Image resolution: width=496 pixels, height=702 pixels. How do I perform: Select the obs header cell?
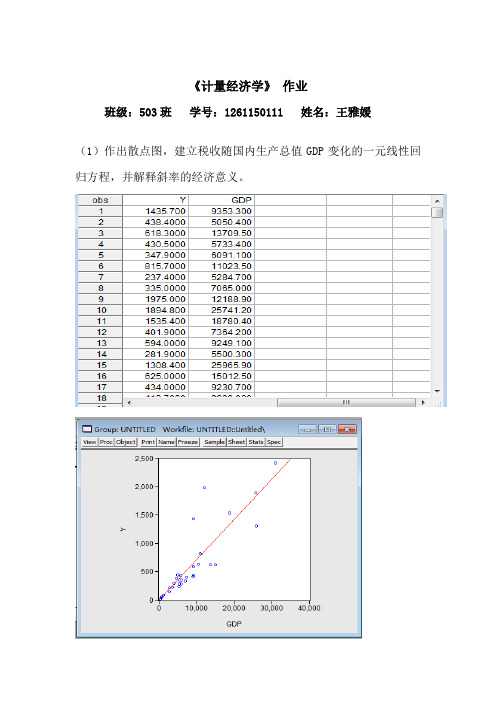tap(100, 200)
